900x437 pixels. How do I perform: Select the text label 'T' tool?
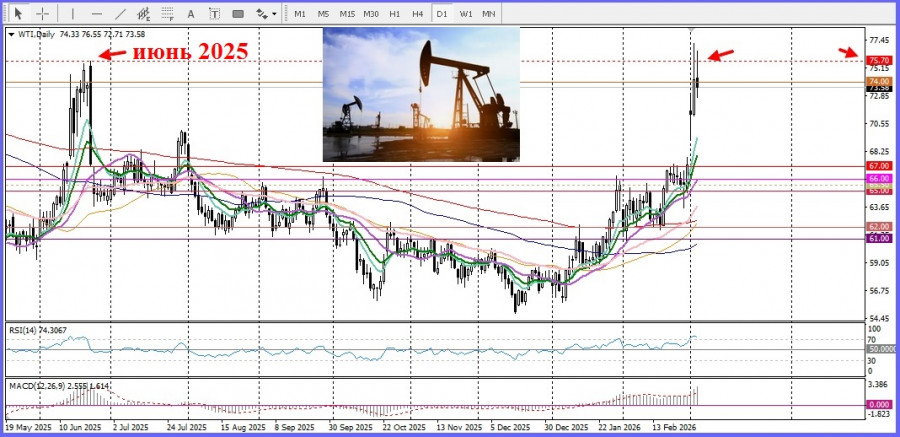point(214,14)
